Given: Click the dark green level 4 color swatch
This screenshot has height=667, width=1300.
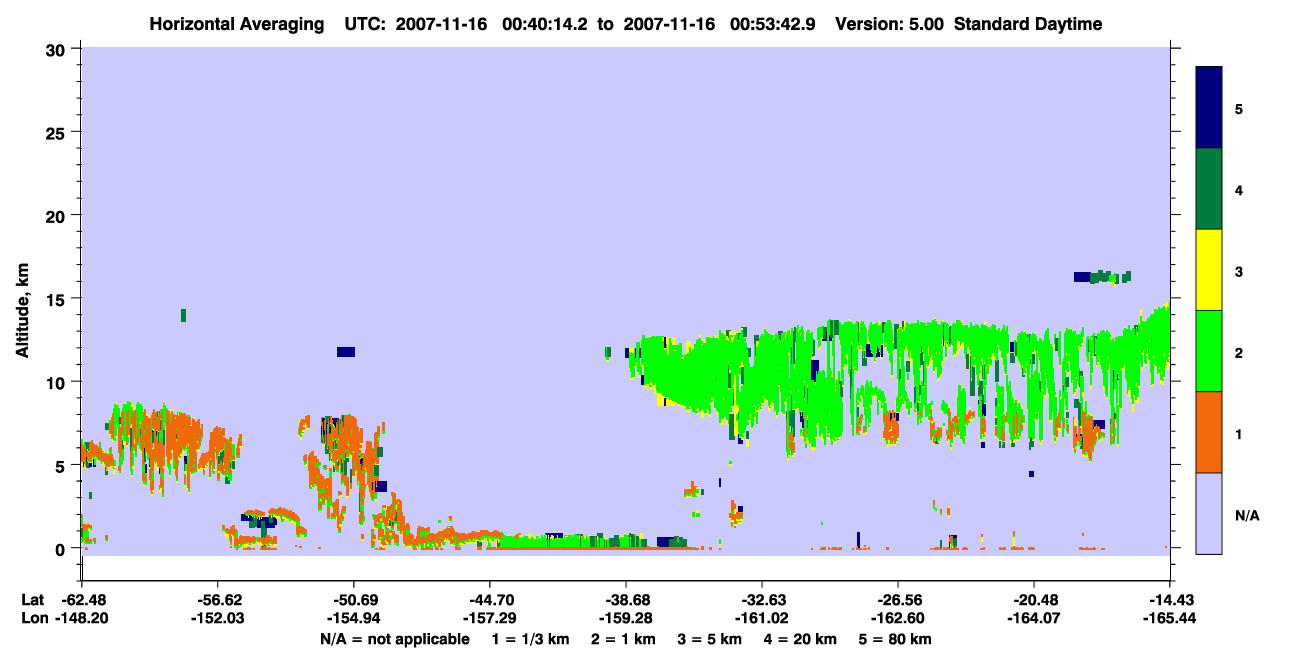Looking at the screenshot, I should [x=1209, y=189].
